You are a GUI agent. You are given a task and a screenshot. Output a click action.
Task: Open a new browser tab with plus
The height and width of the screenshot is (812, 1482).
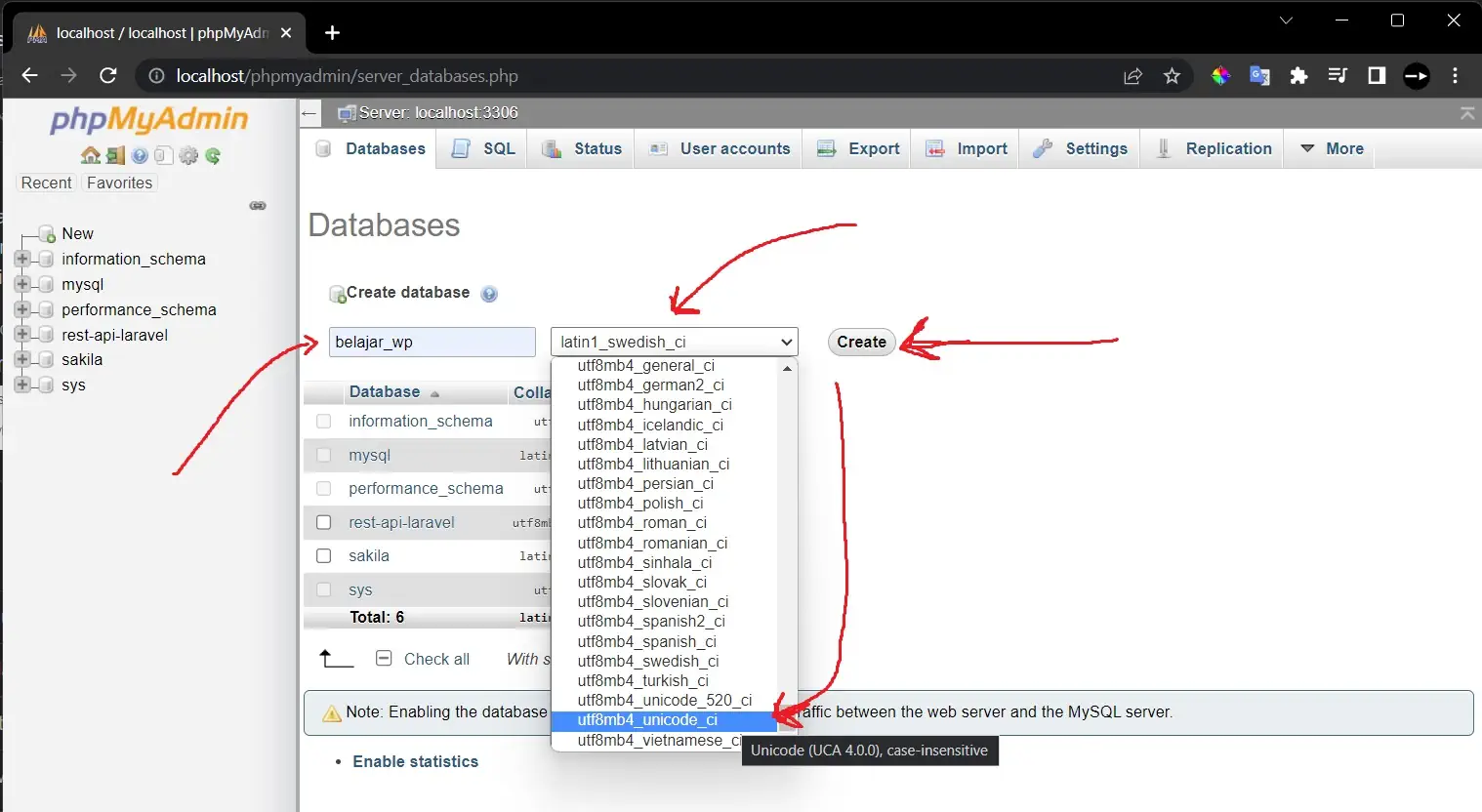pyautogui.click(x=332, y=33)
